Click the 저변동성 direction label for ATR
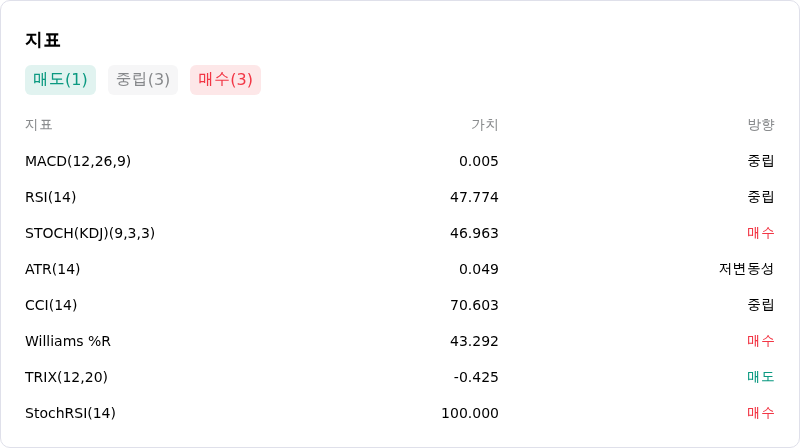The height and width of the screenshot is (448, 800). coord(746,269)
